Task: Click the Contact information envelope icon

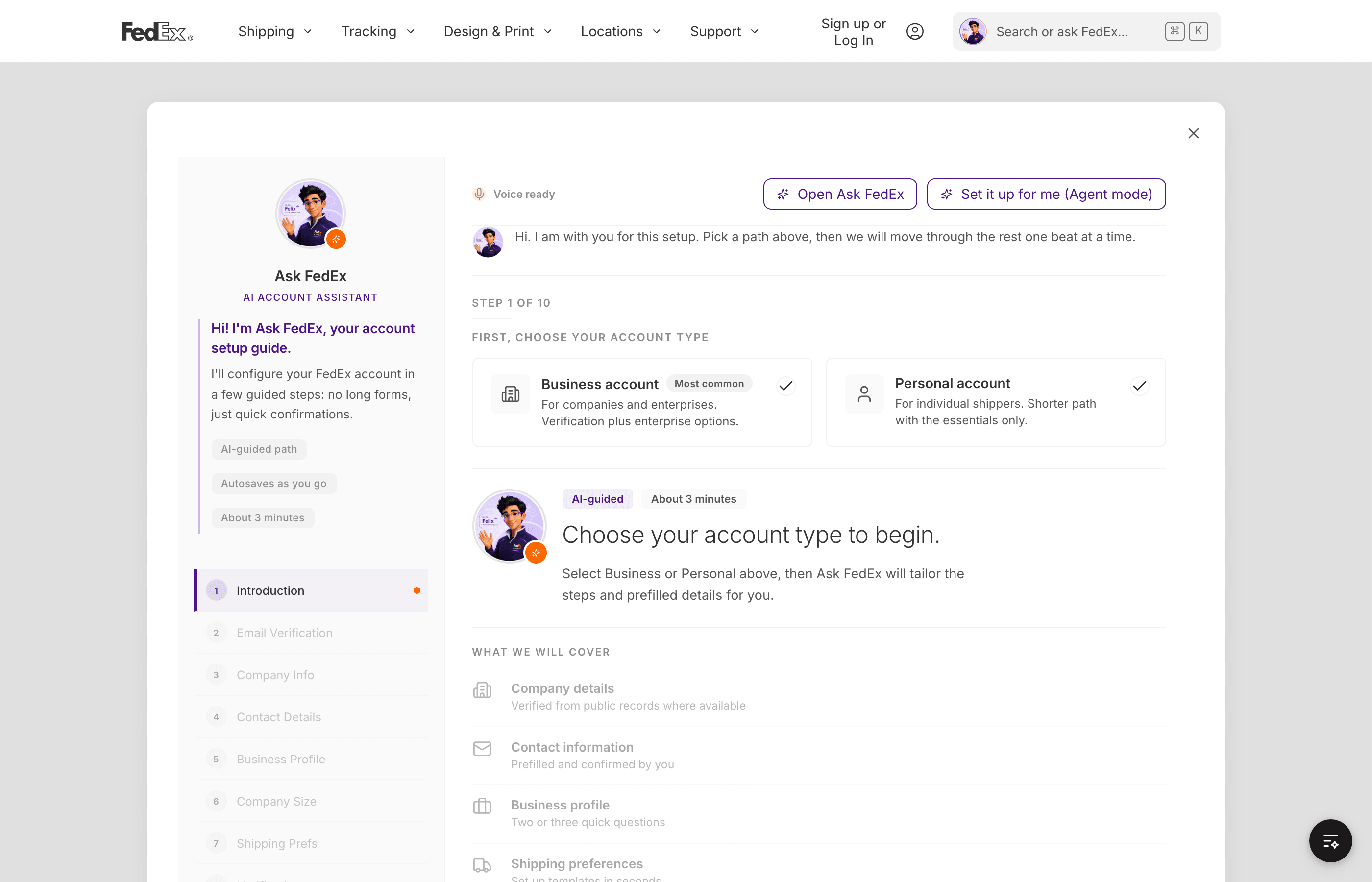Action: coord(482,749)
